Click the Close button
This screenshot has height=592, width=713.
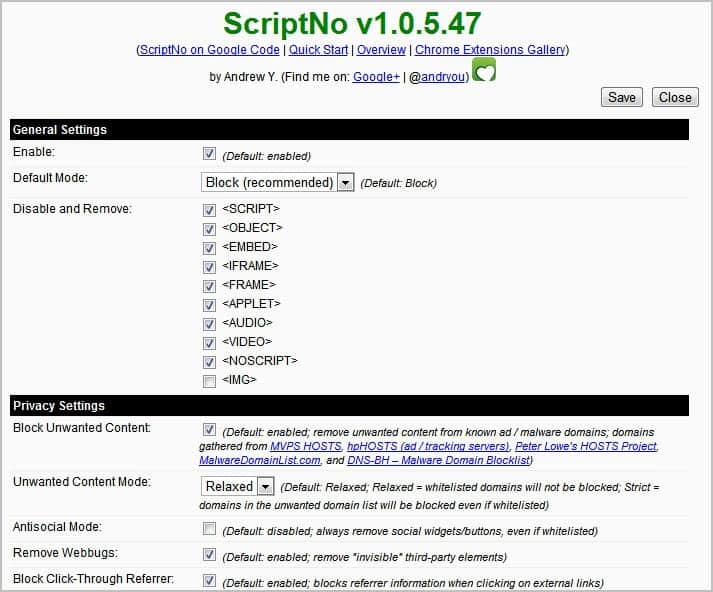[x=674, y=97]
